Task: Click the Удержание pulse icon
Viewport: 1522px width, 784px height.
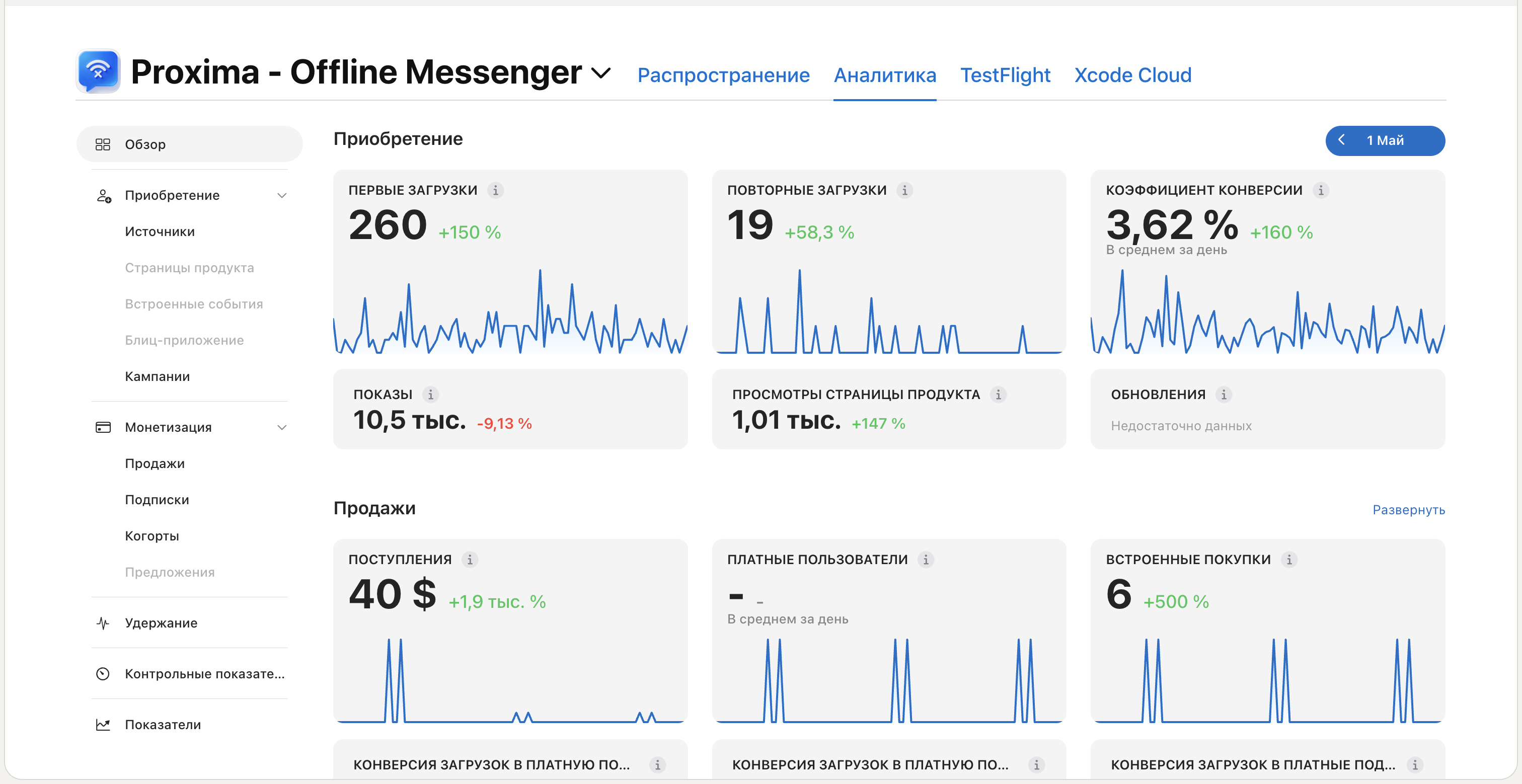Action: point(103,622)
